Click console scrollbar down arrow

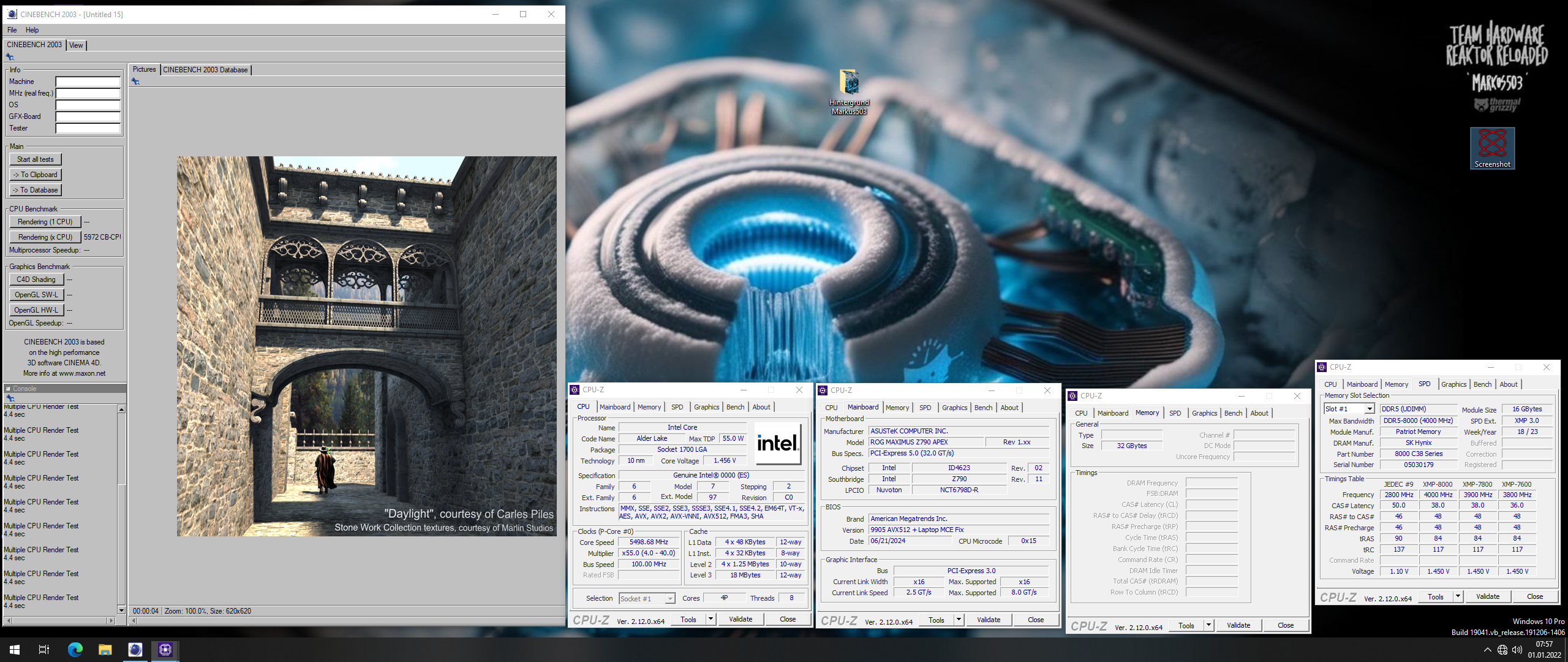click(x=121, y=610)
